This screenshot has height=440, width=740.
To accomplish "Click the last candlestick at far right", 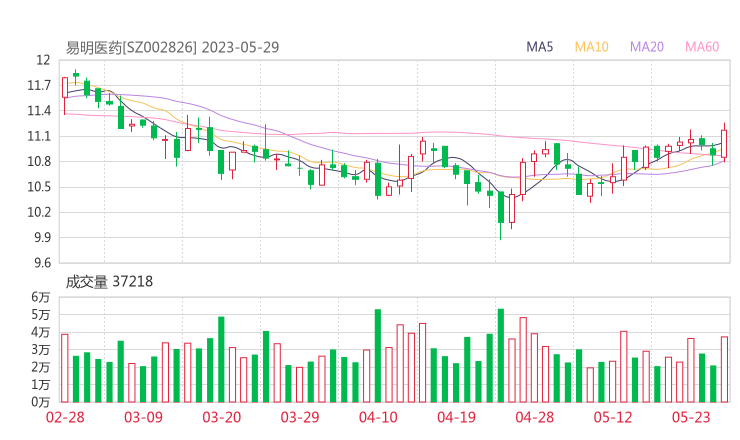I will (724, 143).
